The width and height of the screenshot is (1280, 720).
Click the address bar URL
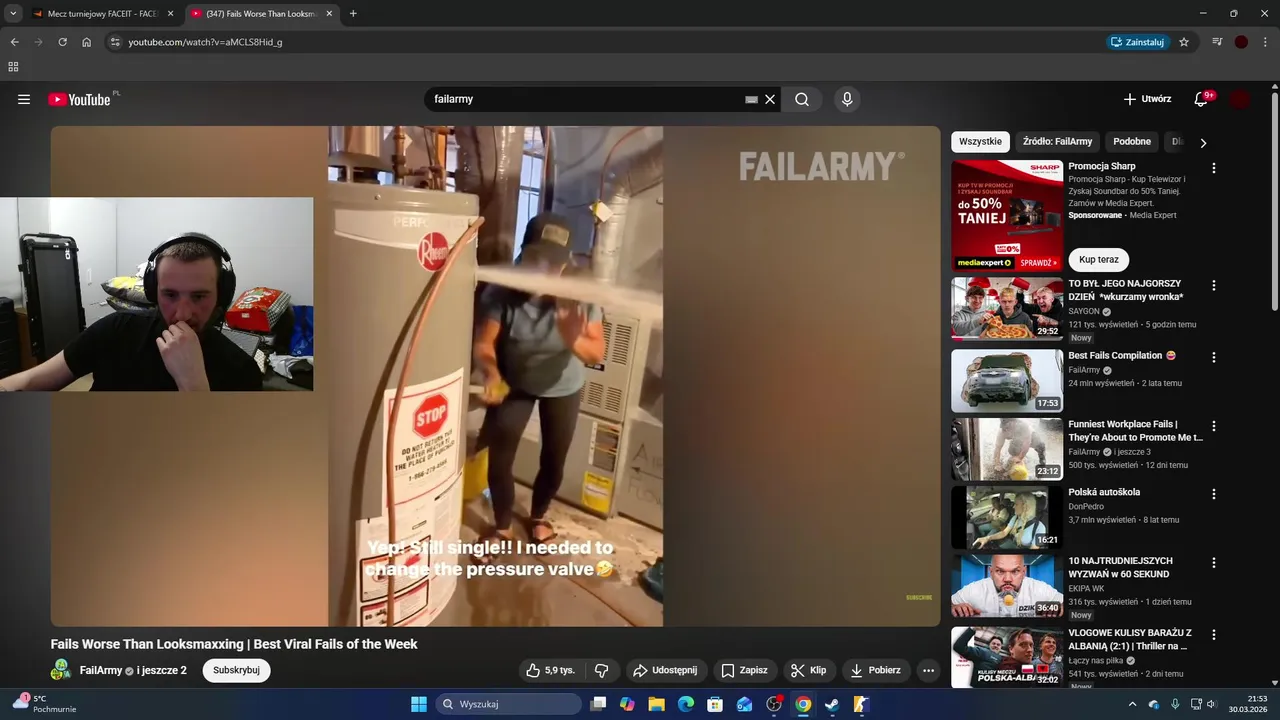205,42
